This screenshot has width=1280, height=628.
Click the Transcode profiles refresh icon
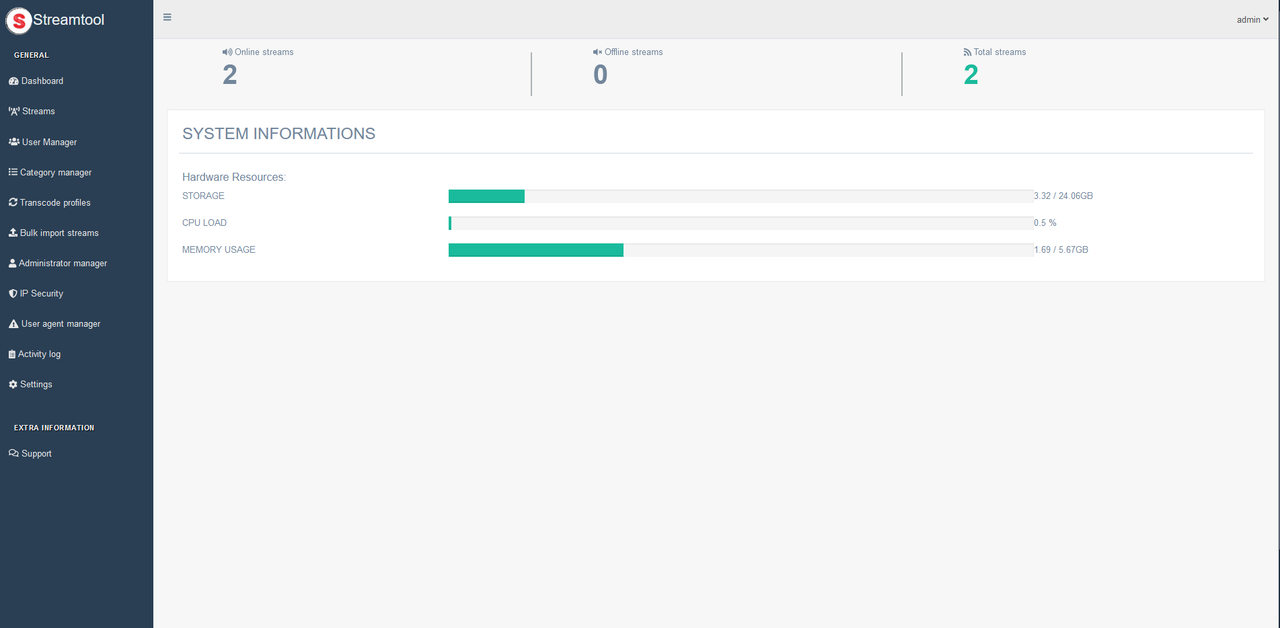pyautogui.click(x=13, y=202)
